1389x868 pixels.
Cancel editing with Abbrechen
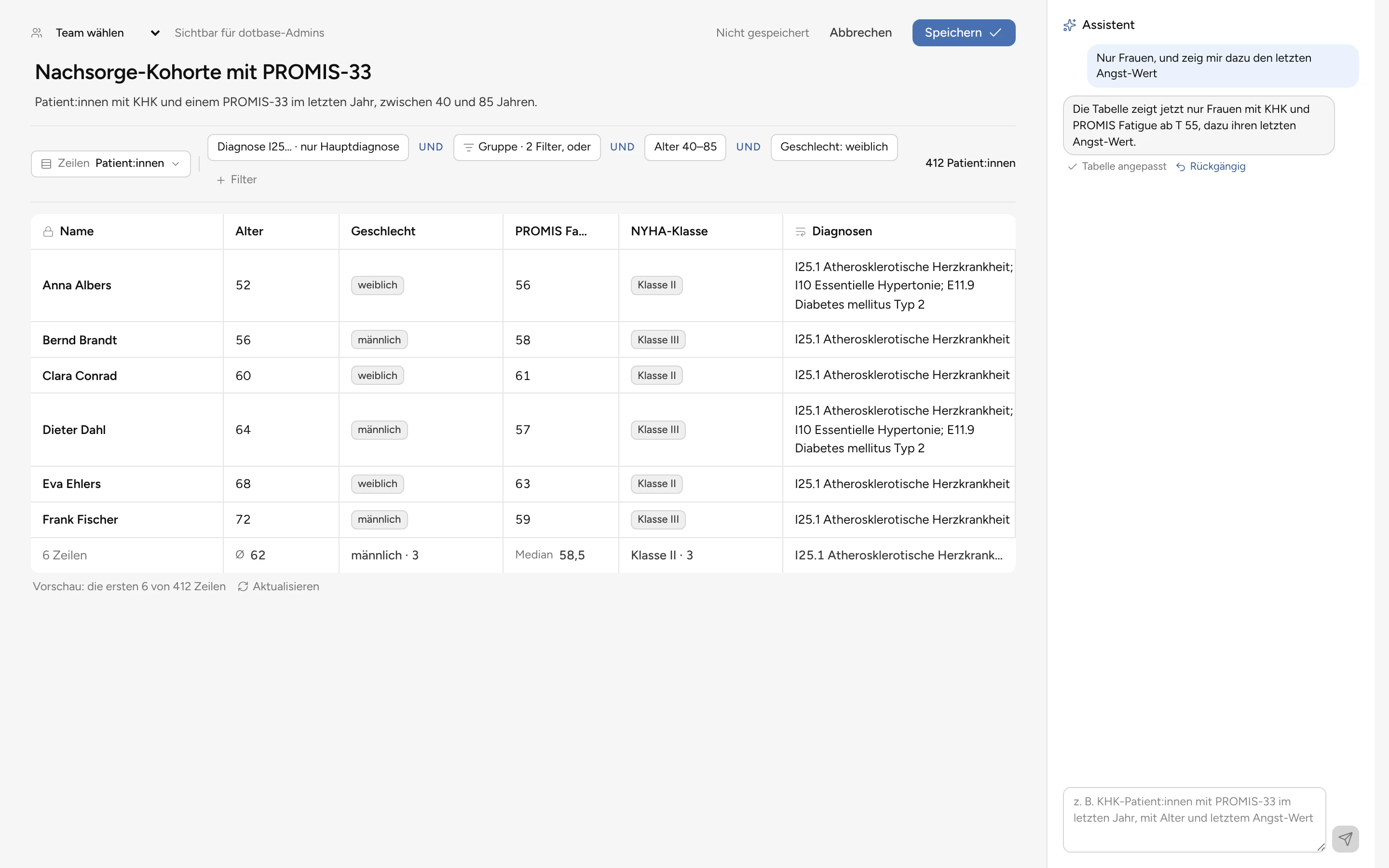860,33
